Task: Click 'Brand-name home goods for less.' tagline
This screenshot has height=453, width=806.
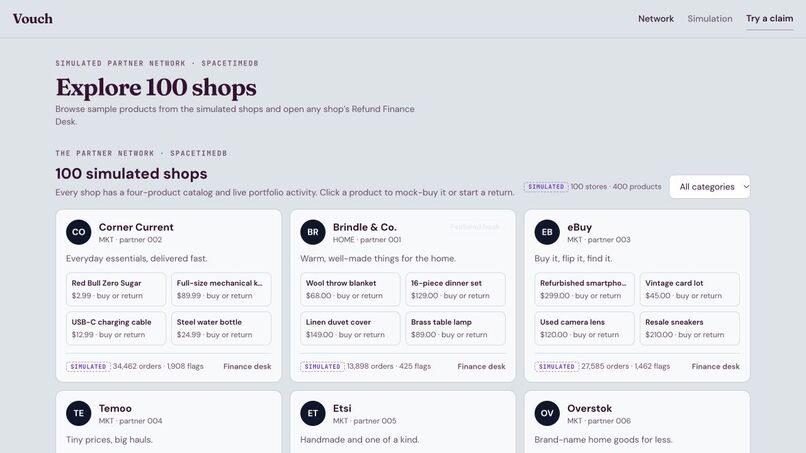Action: (x=603, y=440)
